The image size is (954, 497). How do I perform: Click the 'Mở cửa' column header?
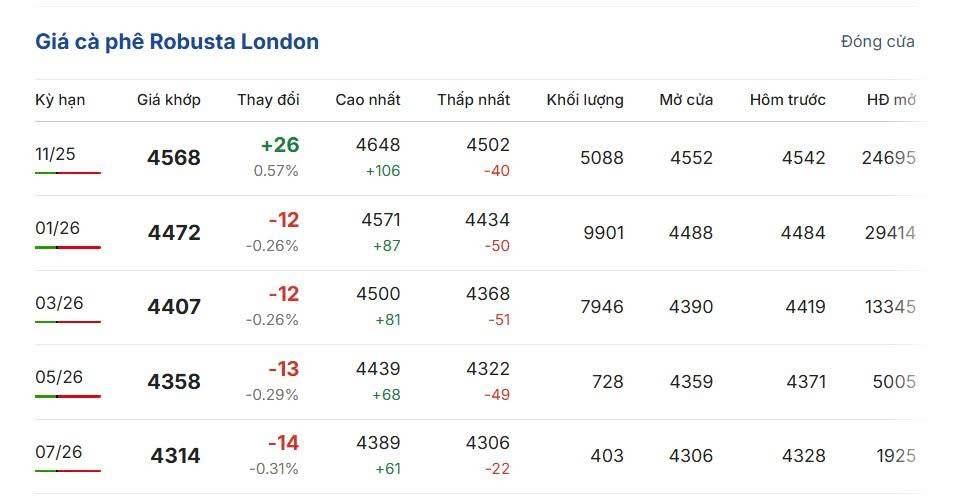[686, 100]
